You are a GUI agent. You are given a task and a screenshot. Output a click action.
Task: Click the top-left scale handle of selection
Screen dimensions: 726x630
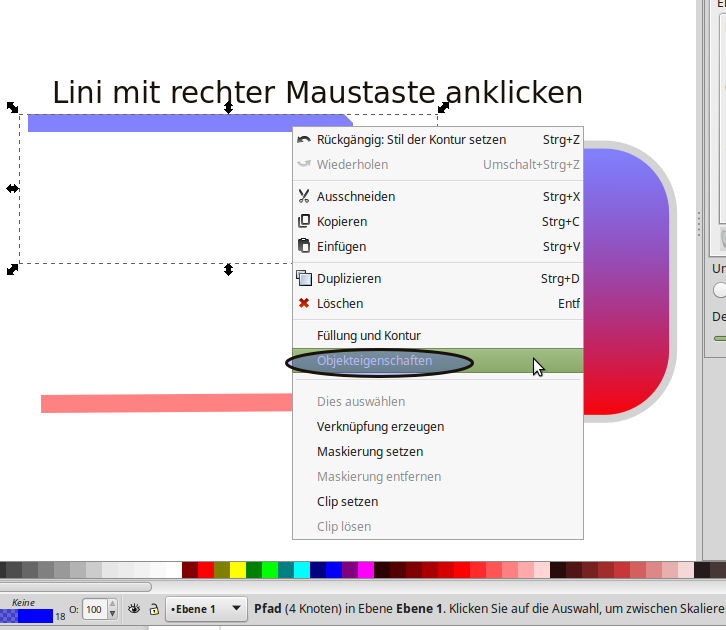click(x=13, y=107)
